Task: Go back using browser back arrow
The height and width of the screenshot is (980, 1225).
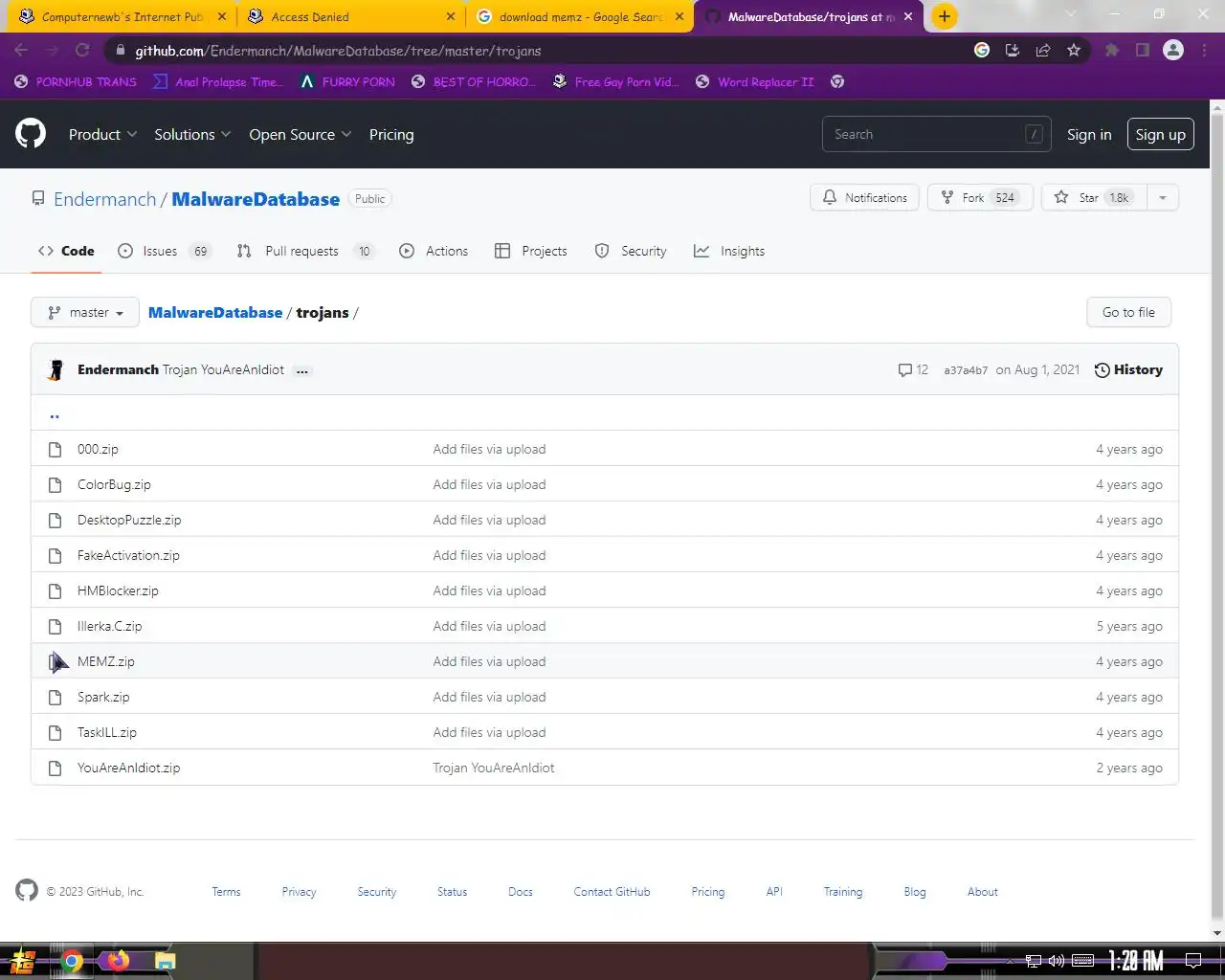Action: pos(21,50)
